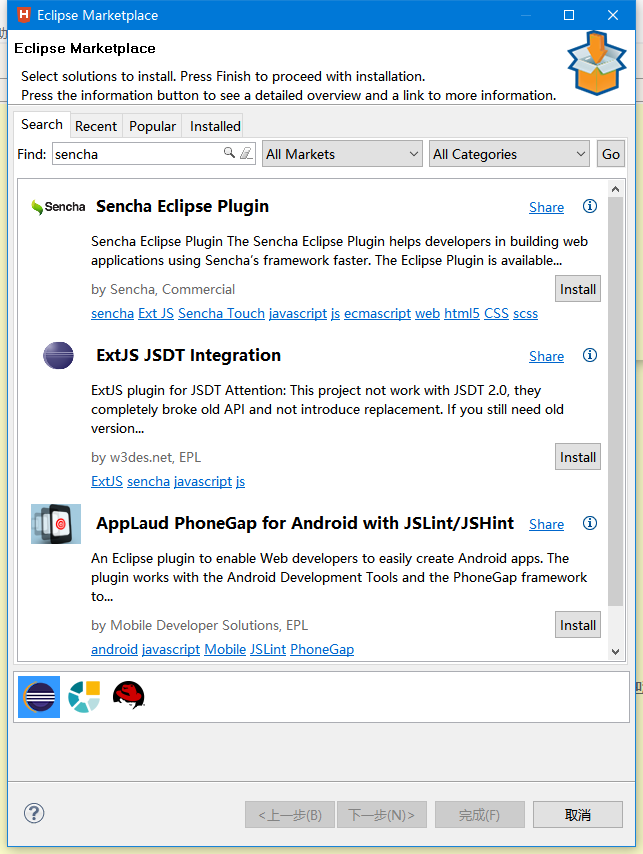Screen dimensions: 643x854
Task: Click scrollbar up arrow in results list
Action: point(615,189)
